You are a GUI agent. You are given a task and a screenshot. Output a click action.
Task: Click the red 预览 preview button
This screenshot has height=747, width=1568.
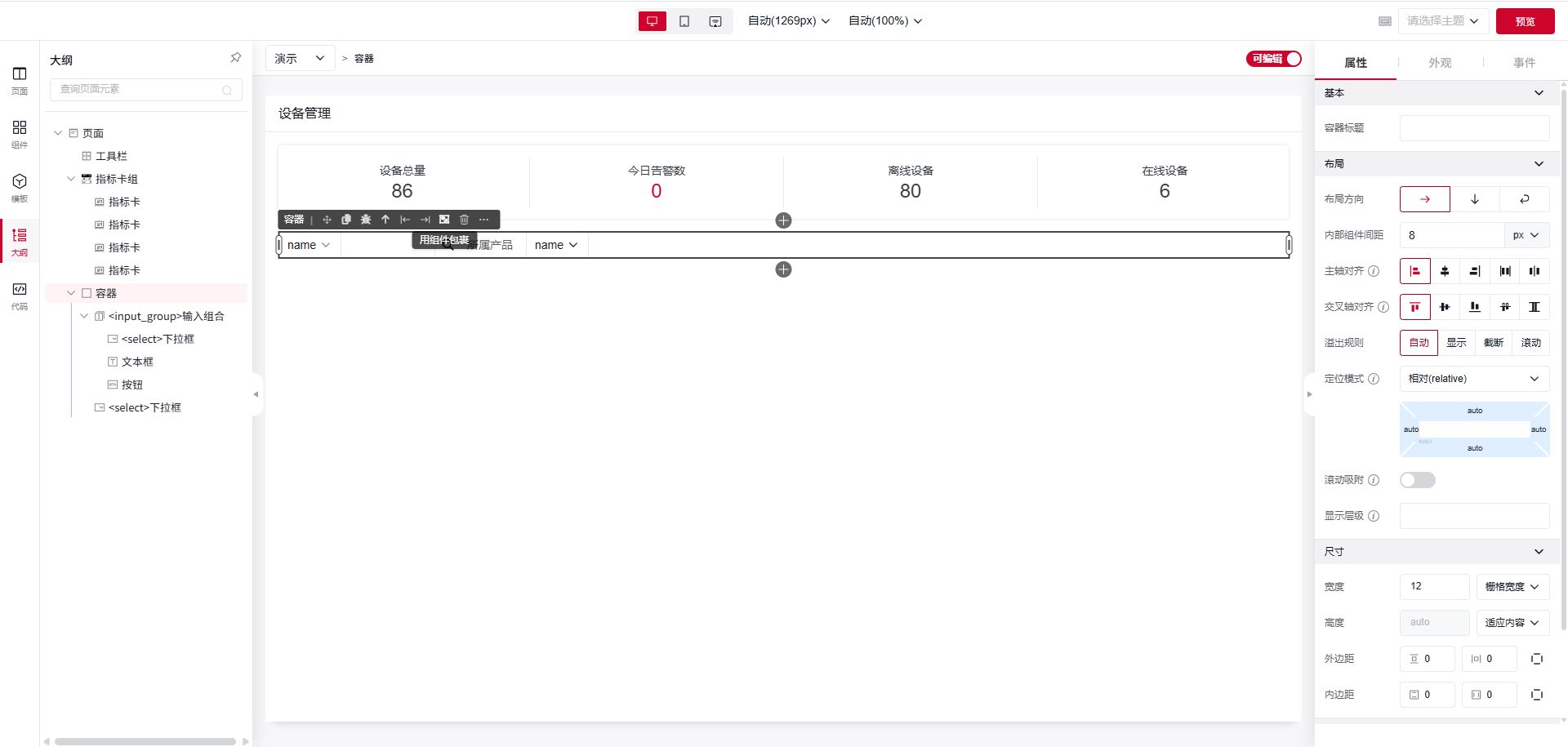[1525, 21]
